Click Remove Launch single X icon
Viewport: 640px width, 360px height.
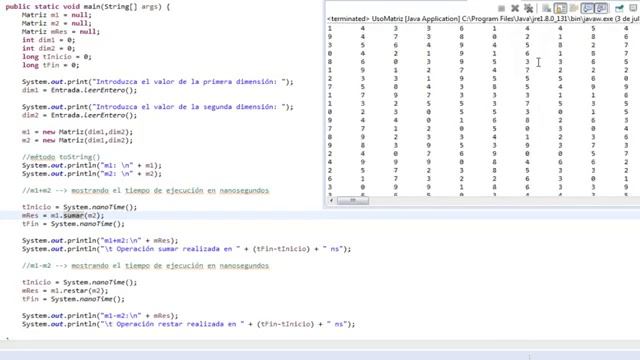tap(515, 8)
